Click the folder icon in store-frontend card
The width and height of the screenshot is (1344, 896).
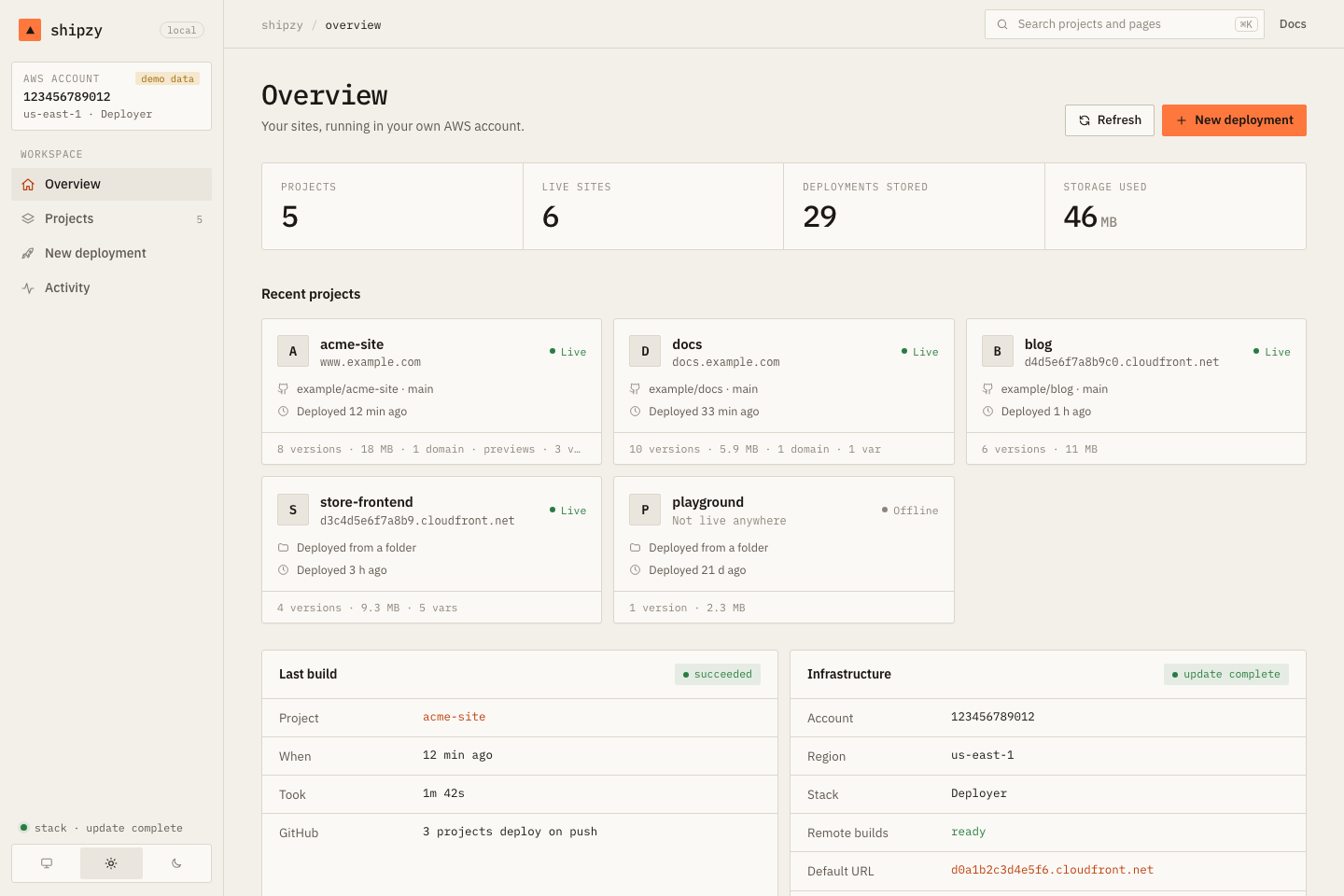tap(283, 548)
